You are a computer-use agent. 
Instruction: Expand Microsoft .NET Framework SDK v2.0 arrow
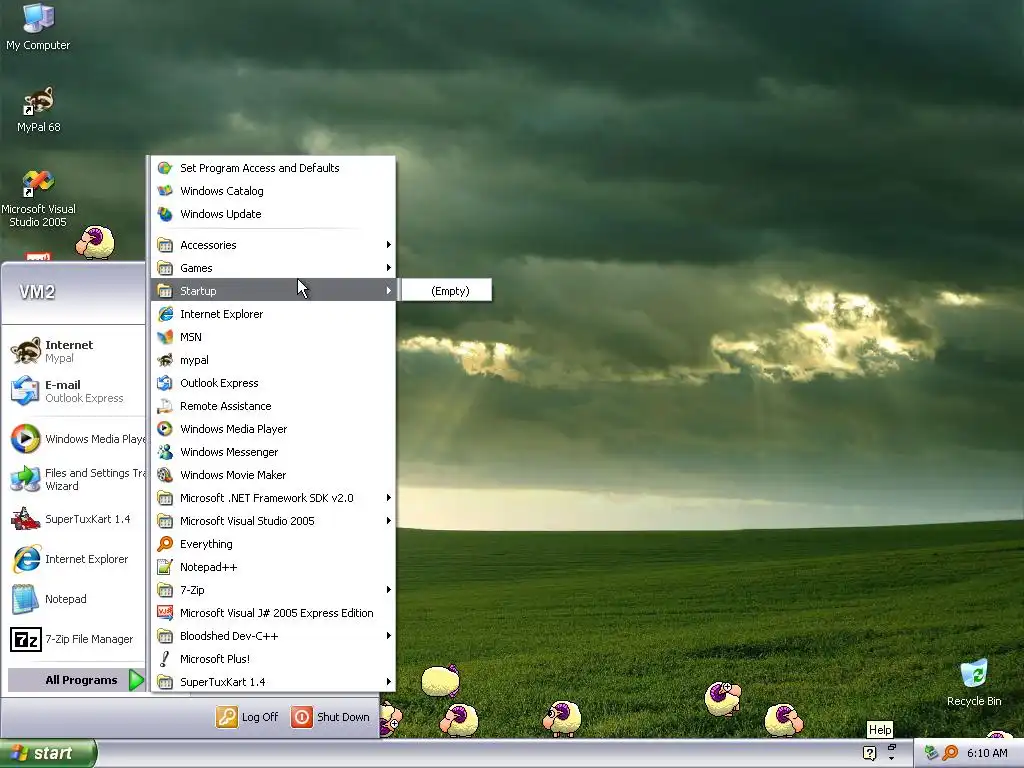point(389,498)
